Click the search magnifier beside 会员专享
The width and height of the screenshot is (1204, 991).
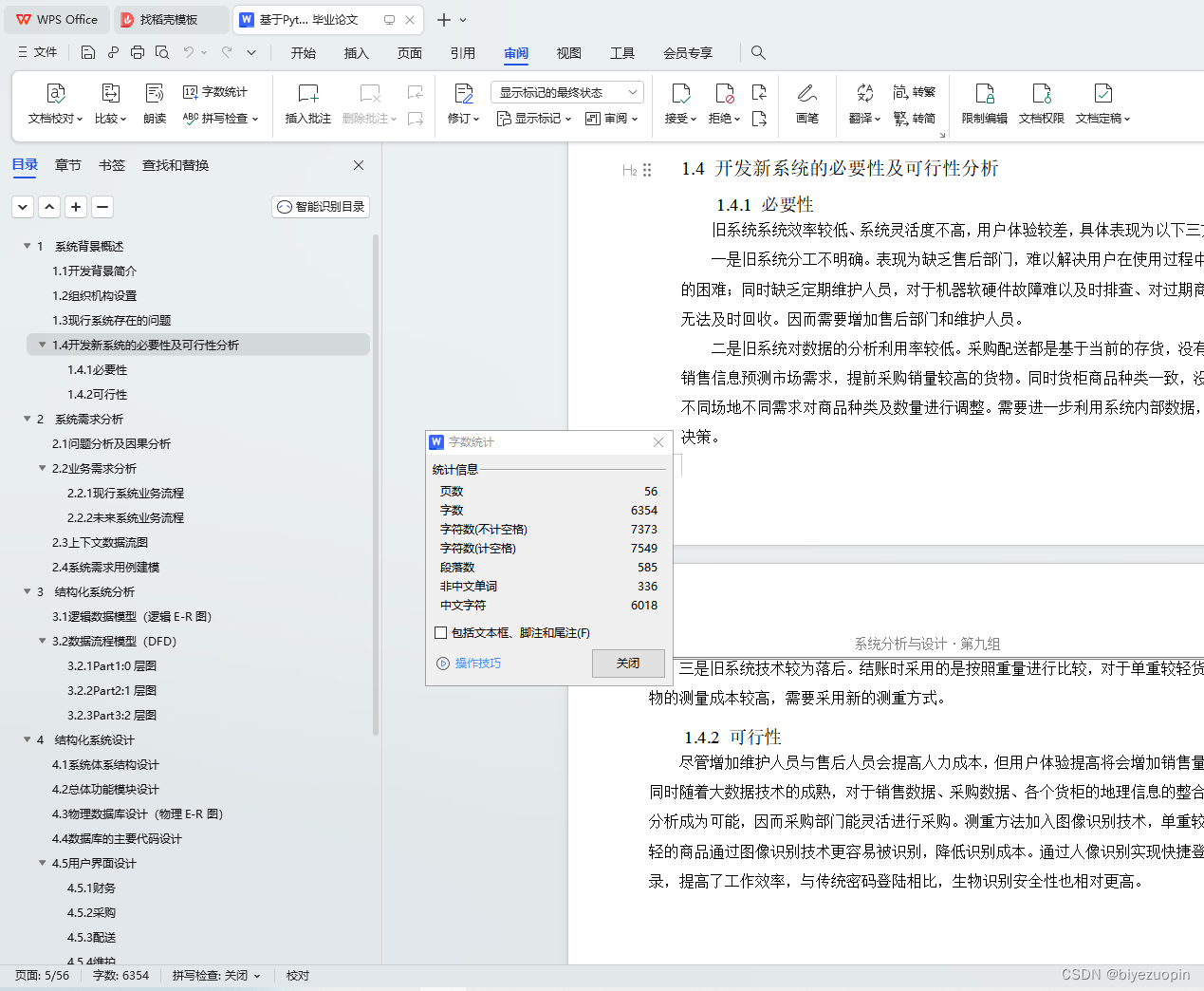[758, 52]
